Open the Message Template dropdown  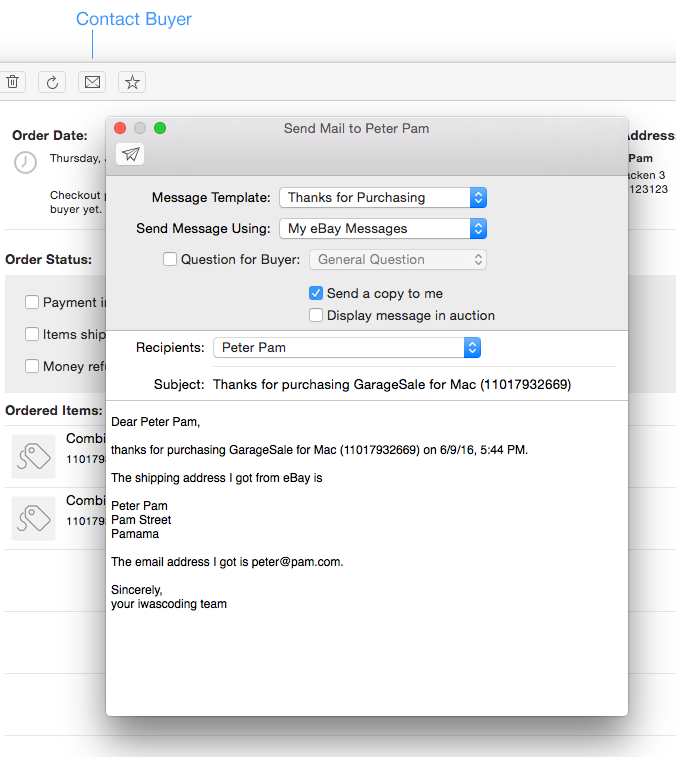382,197
